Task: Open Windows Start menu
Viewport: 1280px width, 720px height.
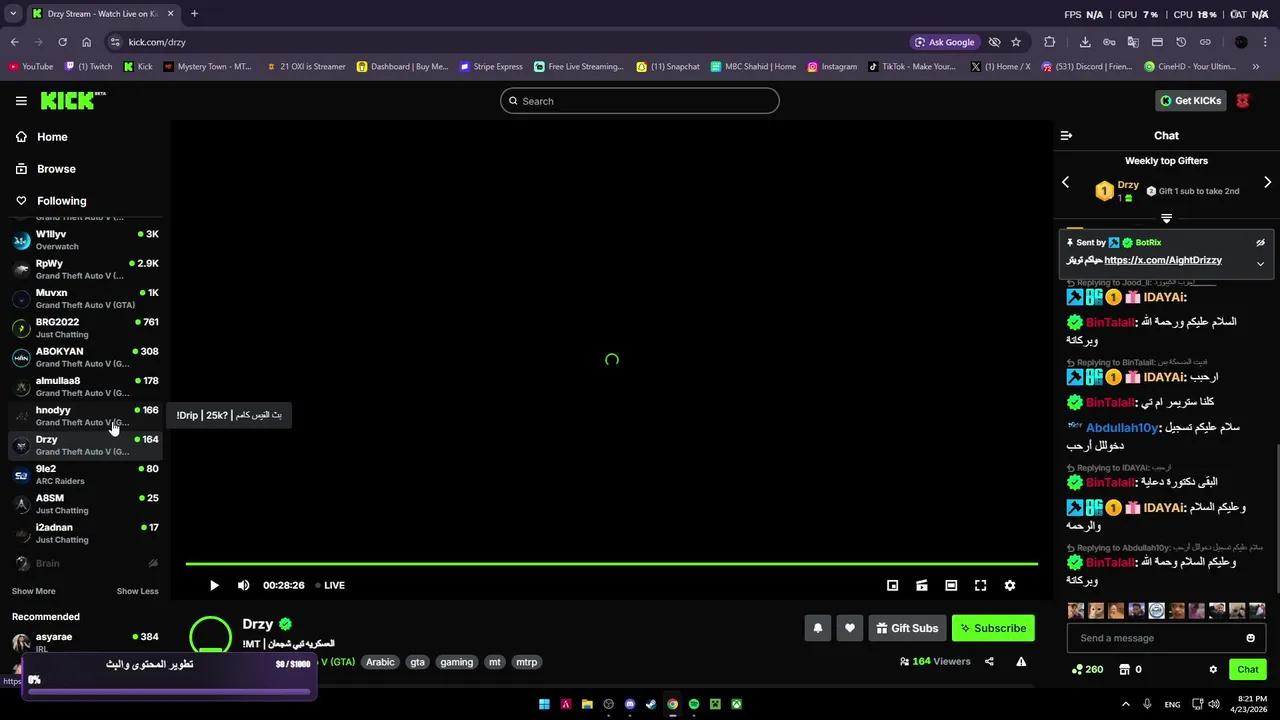Action: click(x=544, y=704)
